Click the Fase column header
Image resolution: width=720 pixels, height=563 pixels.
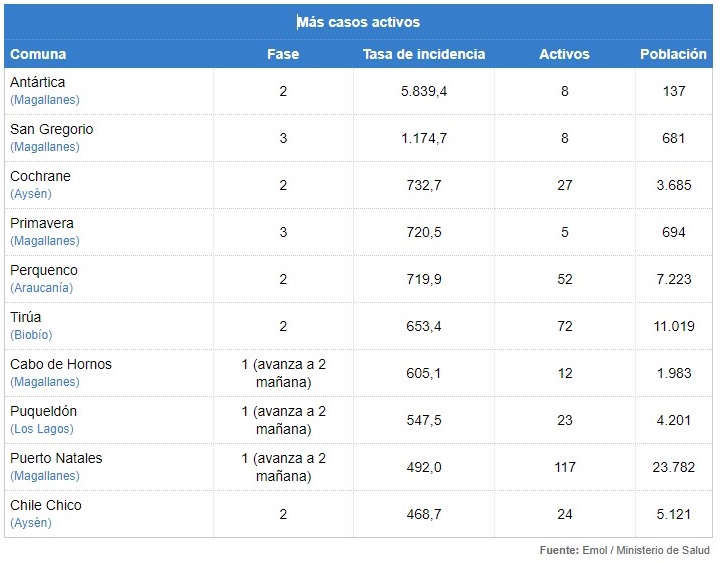tap(283, 54)
